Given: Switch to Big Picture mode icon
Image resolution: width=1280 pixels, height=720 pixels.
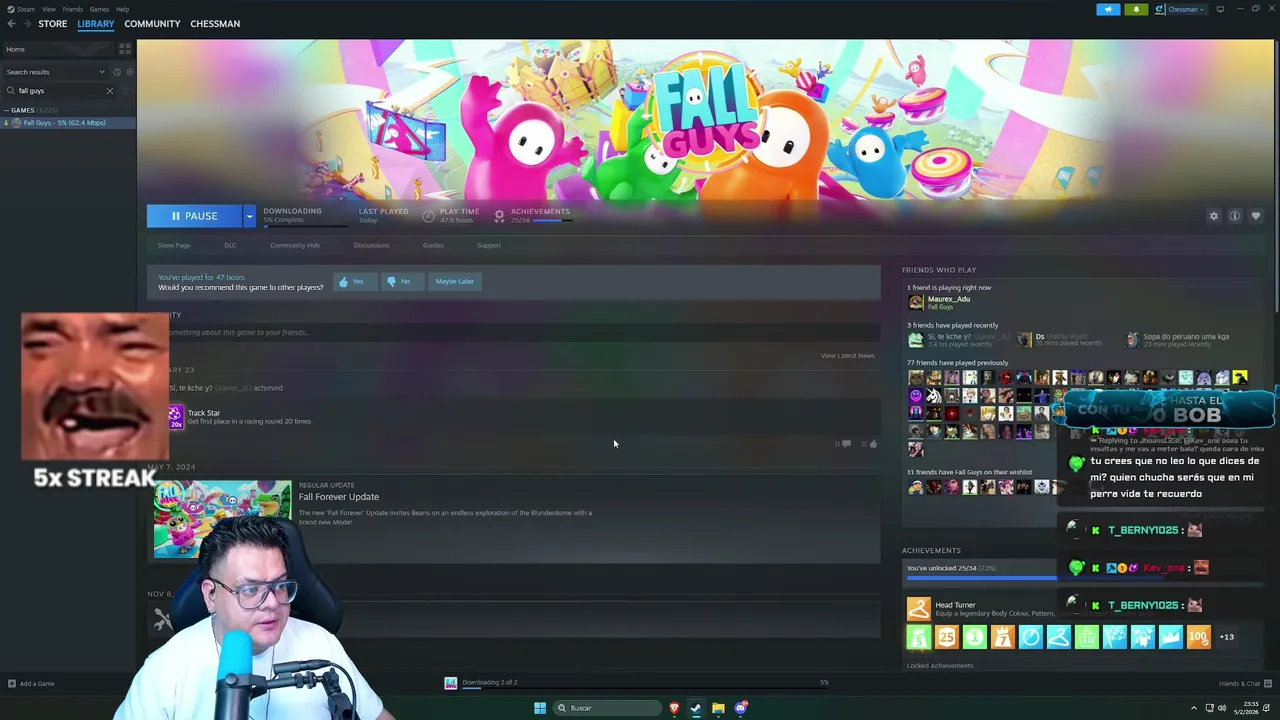Looking at the screenshot, I should [1220, 9].
